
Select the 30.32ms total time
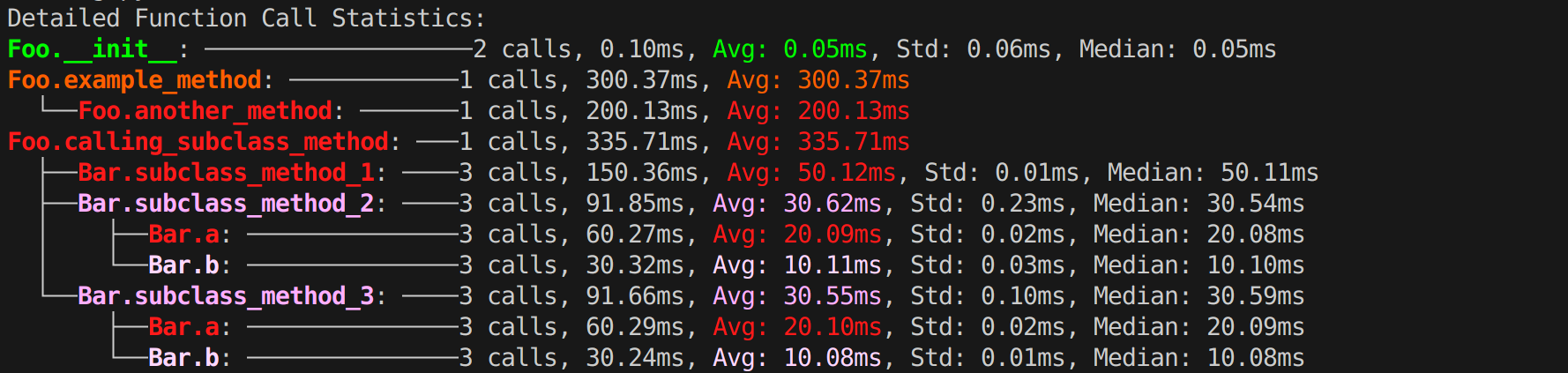click(635, 265)
